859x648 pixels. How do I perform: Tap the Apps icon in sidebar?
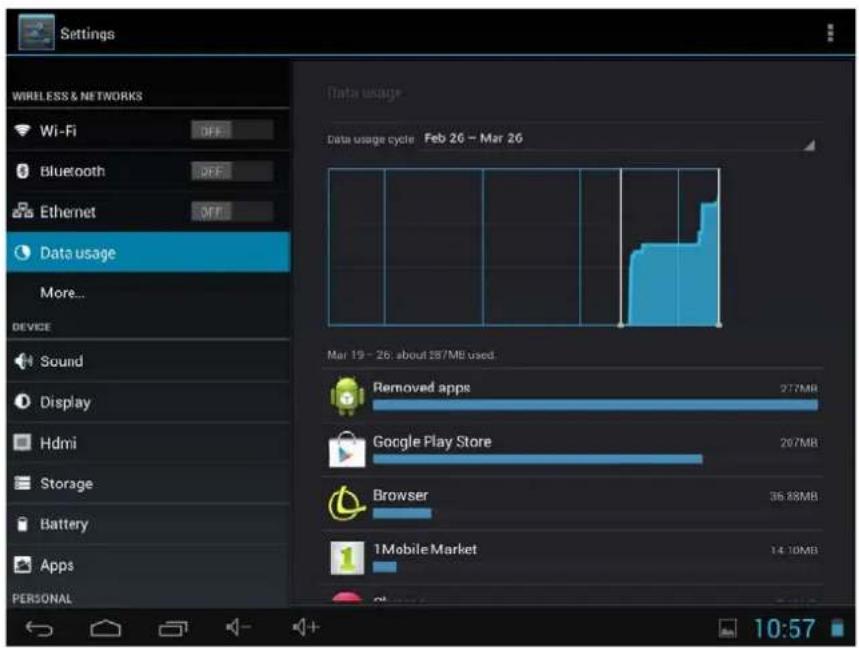coord(22,565)
